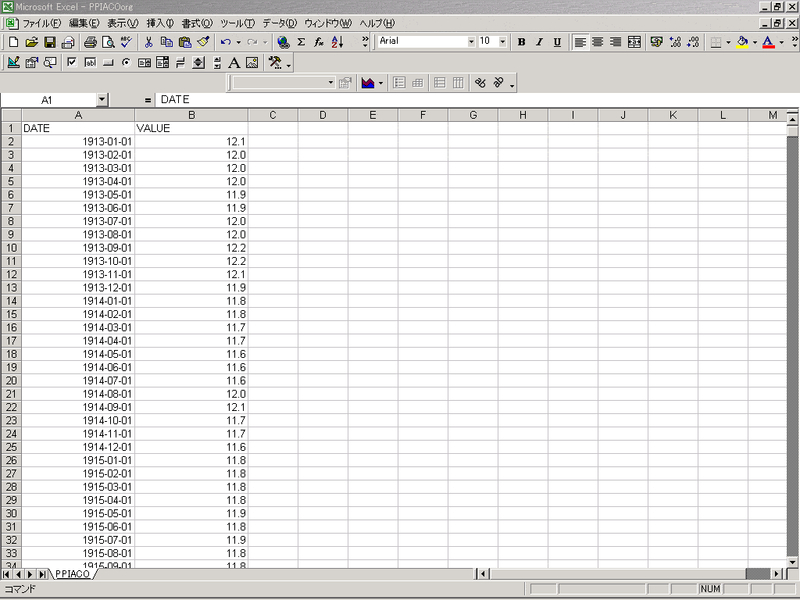This screenshot has height=600, width=800.
Task: Paste from clipboard icon
Action: [x=185, y=42]
